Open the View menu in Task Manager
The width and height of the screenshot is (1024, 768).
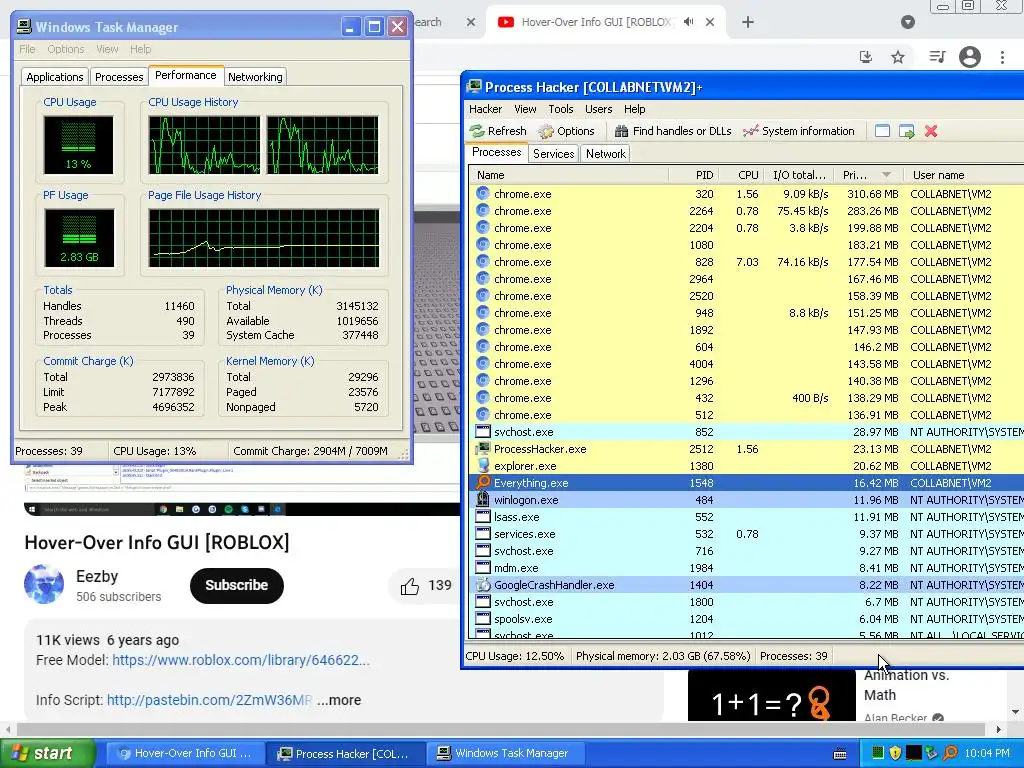point(107,49)
